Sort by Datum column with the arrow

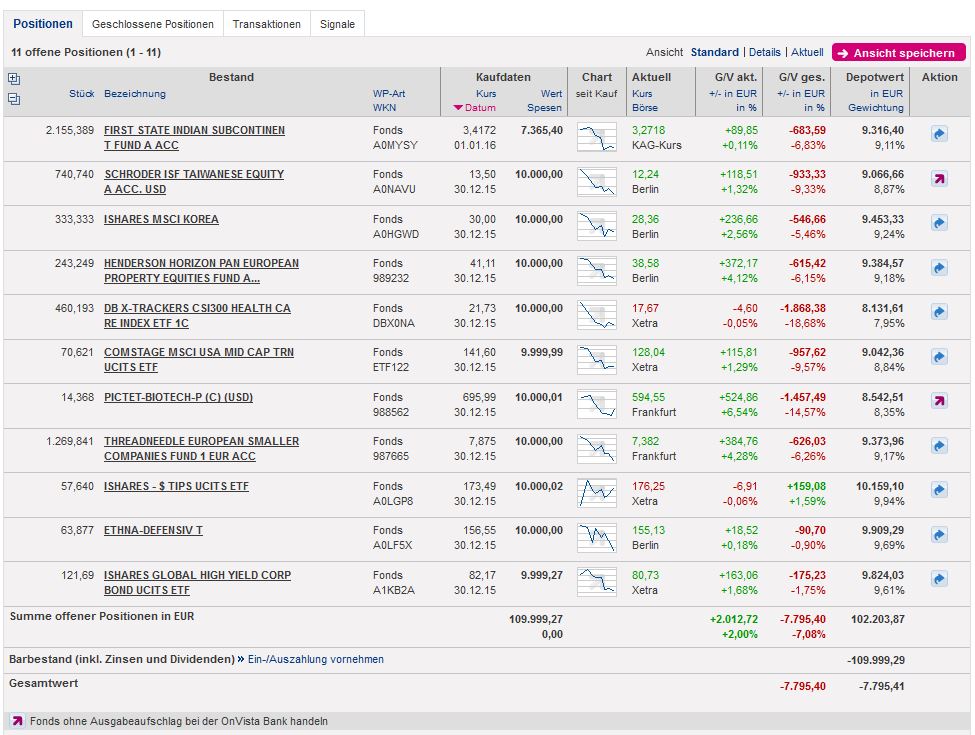(x=458, y=108)
